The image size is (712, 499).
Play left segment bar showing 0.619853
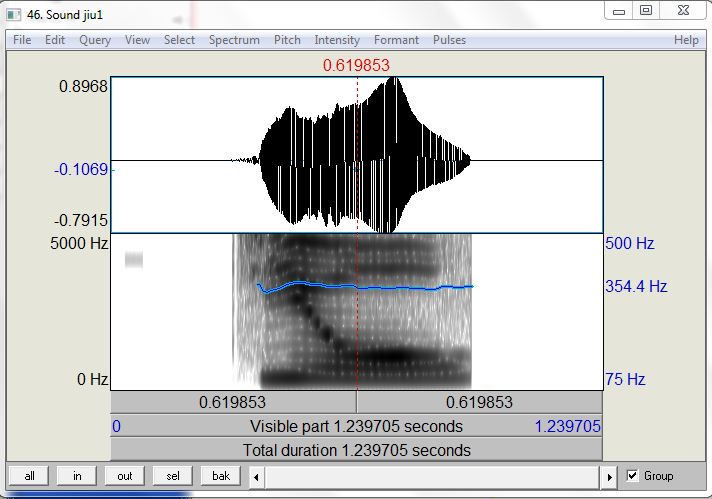pyautogui.click(x=233, y=402)
